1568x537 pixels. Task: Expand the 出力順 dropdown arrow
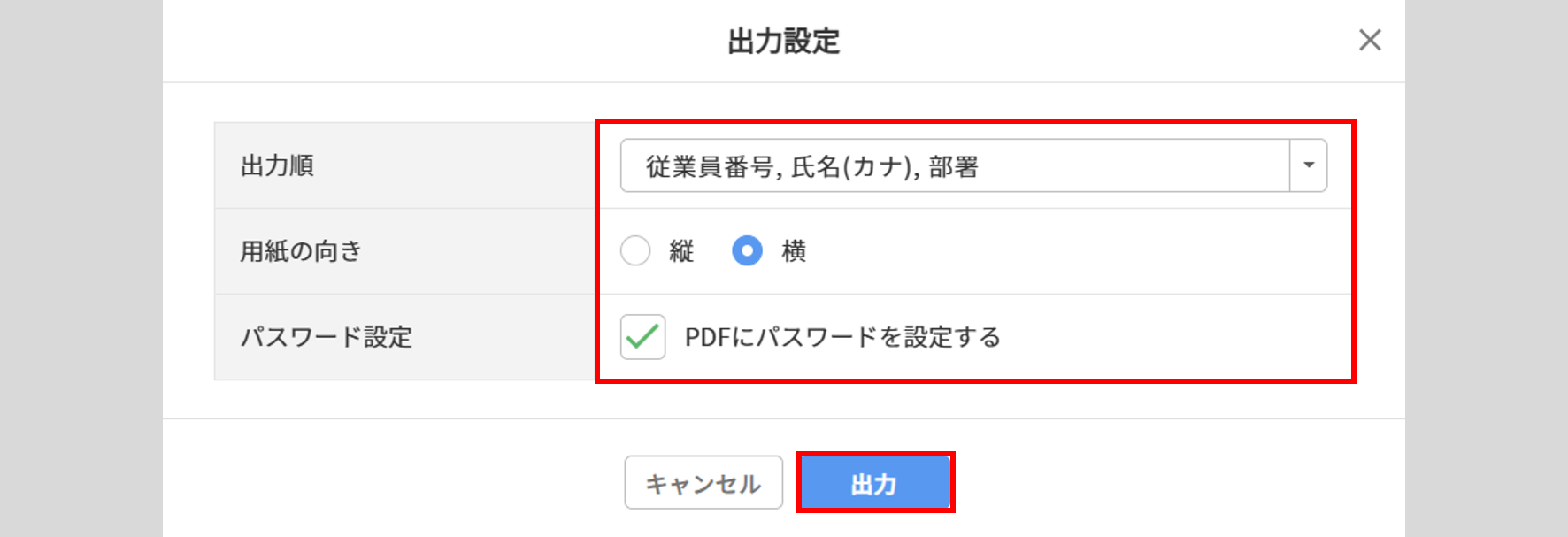point(1309,165)
